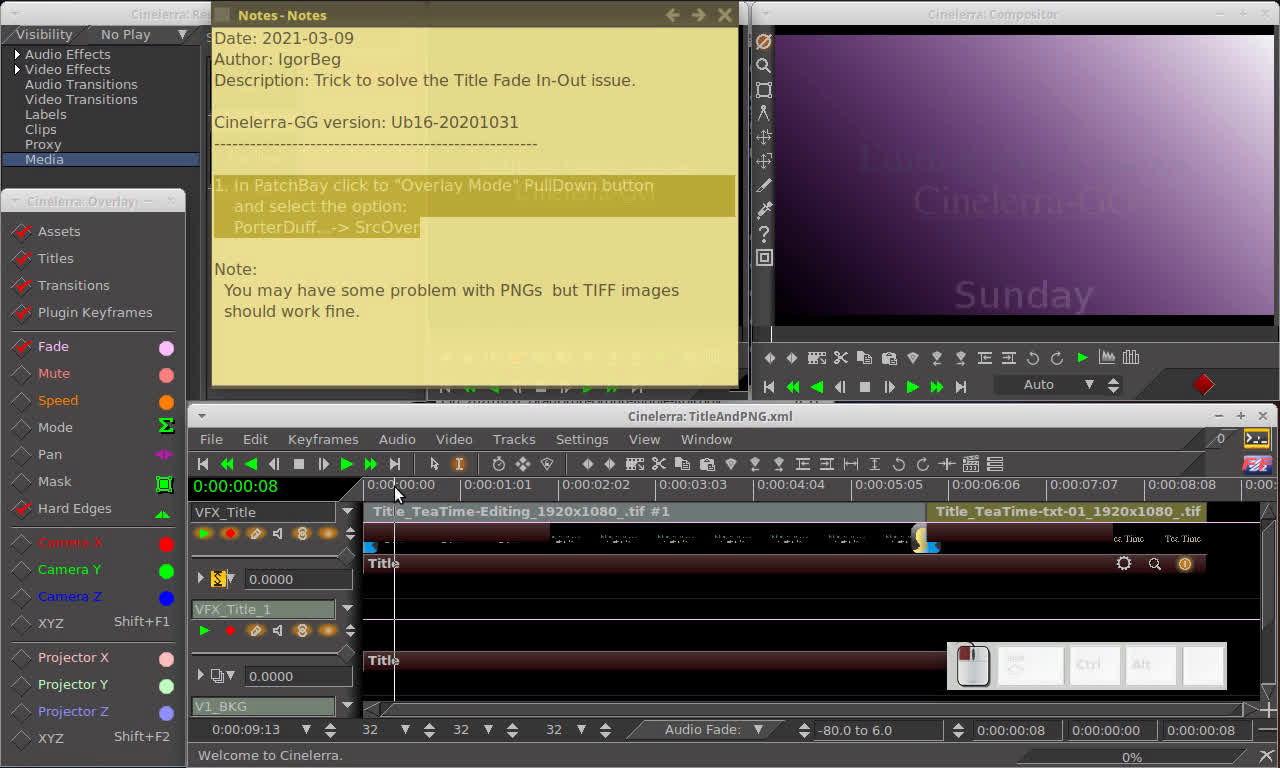Select Labels folder in Resources list
The image size is (1280, 768).
[46, 114]
